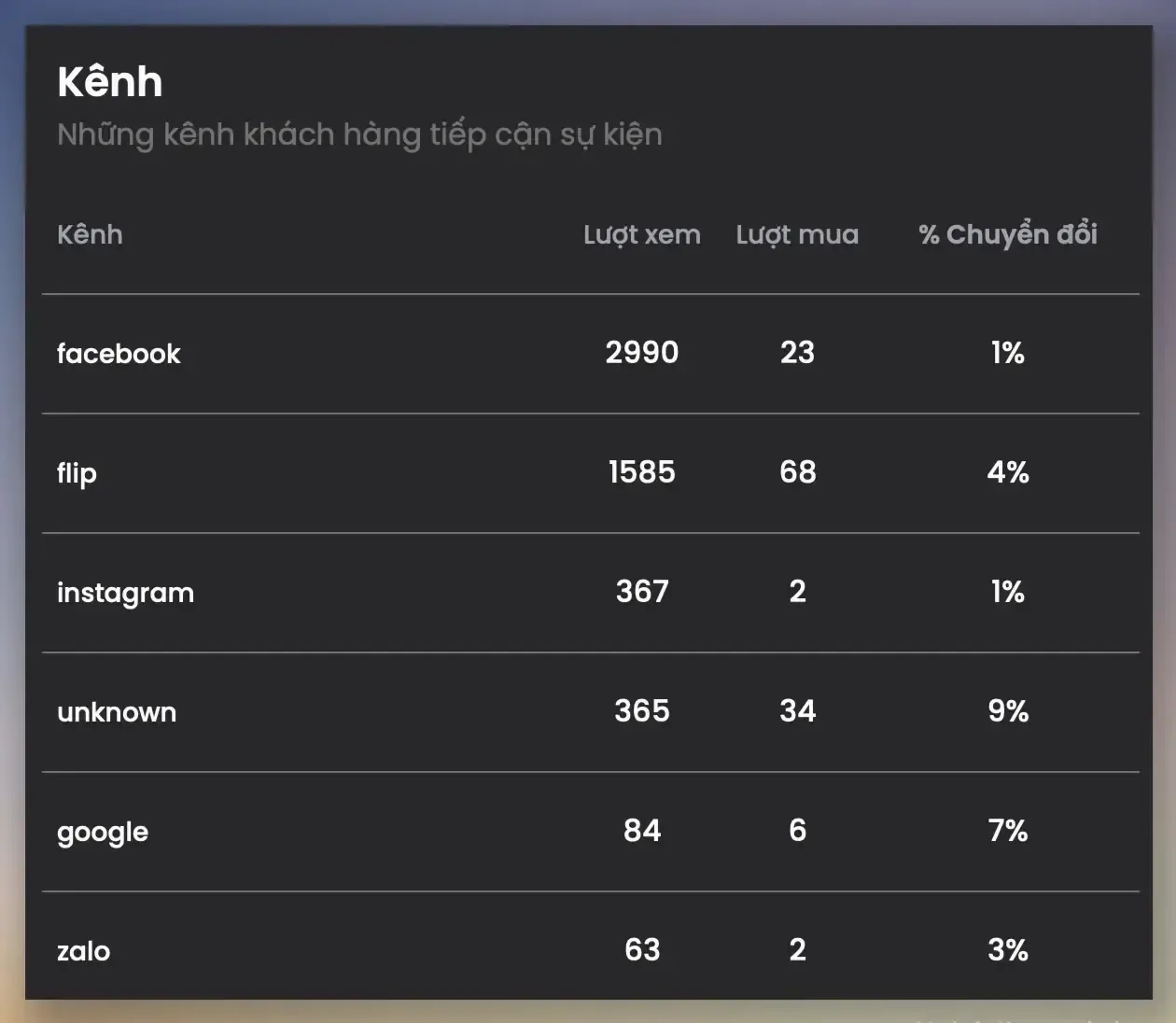
Task: Sort by the "Lượt mua" column header
Action: pos(797,234)
